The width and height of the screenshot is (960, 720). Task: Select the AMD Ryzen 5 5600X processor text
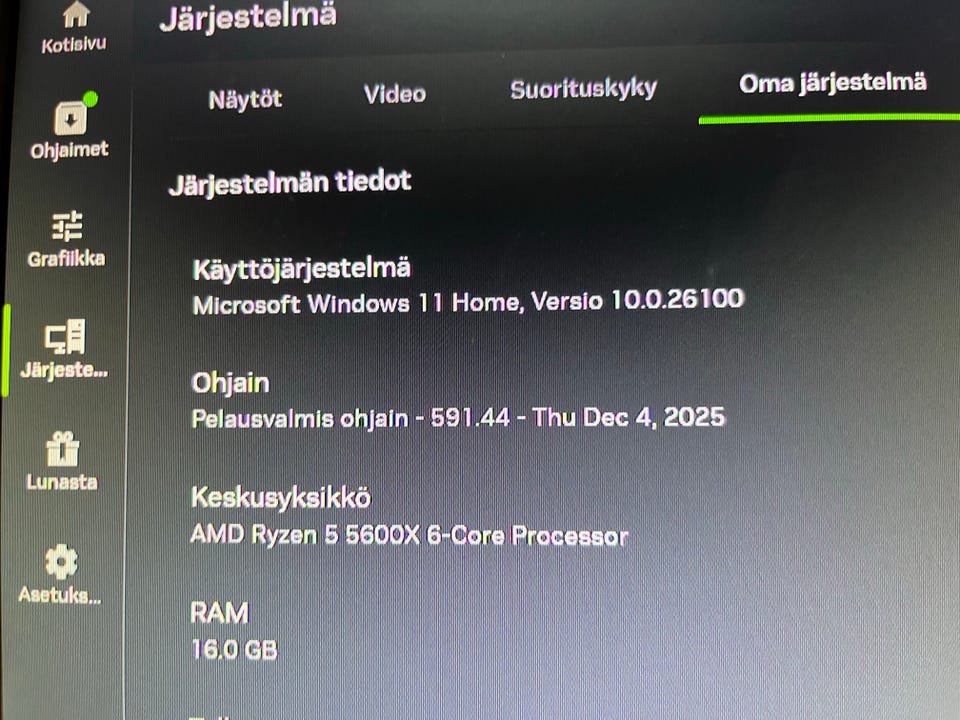pos(409,535)
